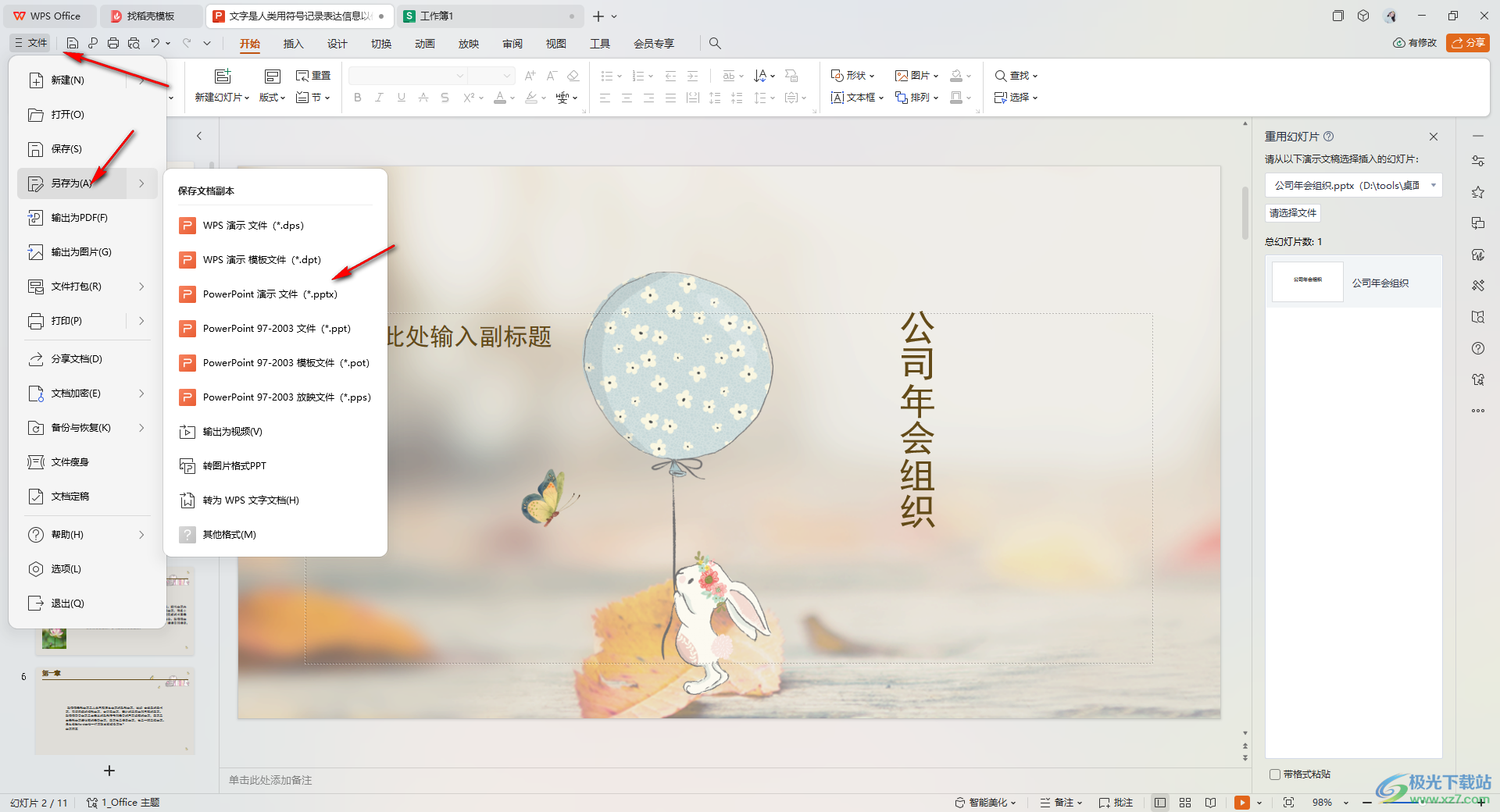Toggle bold formatting
The height and width of the screenshot is (812, 1500).
click(x=358, y=98)
